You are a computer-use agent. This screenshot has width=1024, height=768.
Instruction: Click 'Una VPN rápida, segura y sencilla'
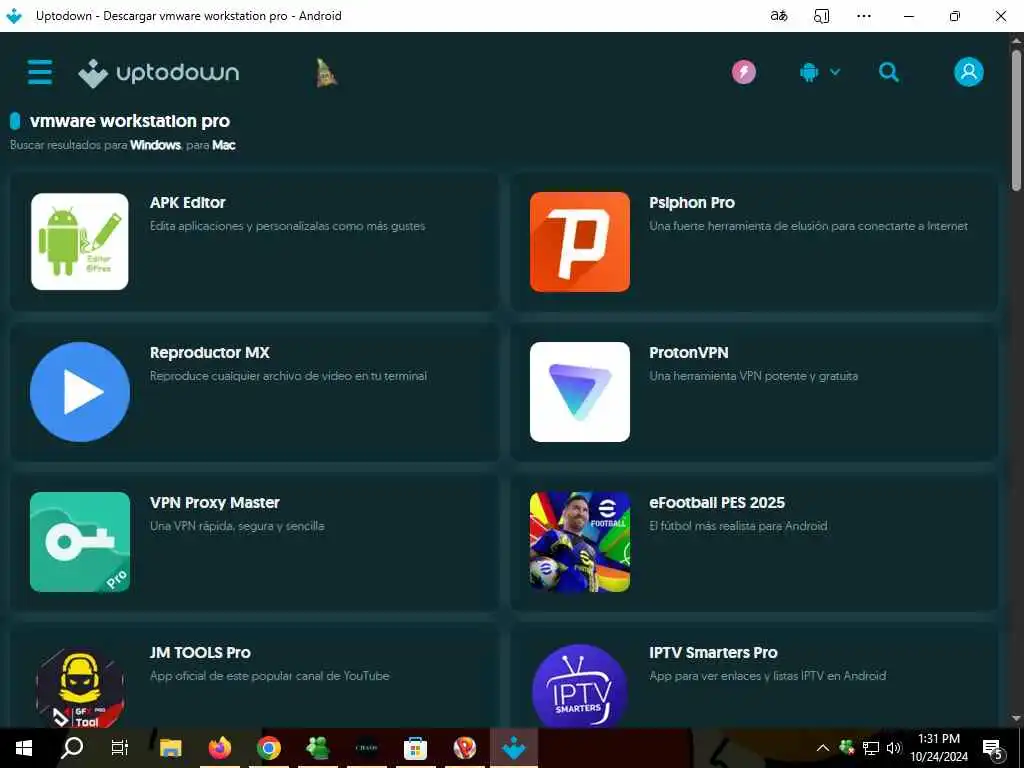click(237, 526)
